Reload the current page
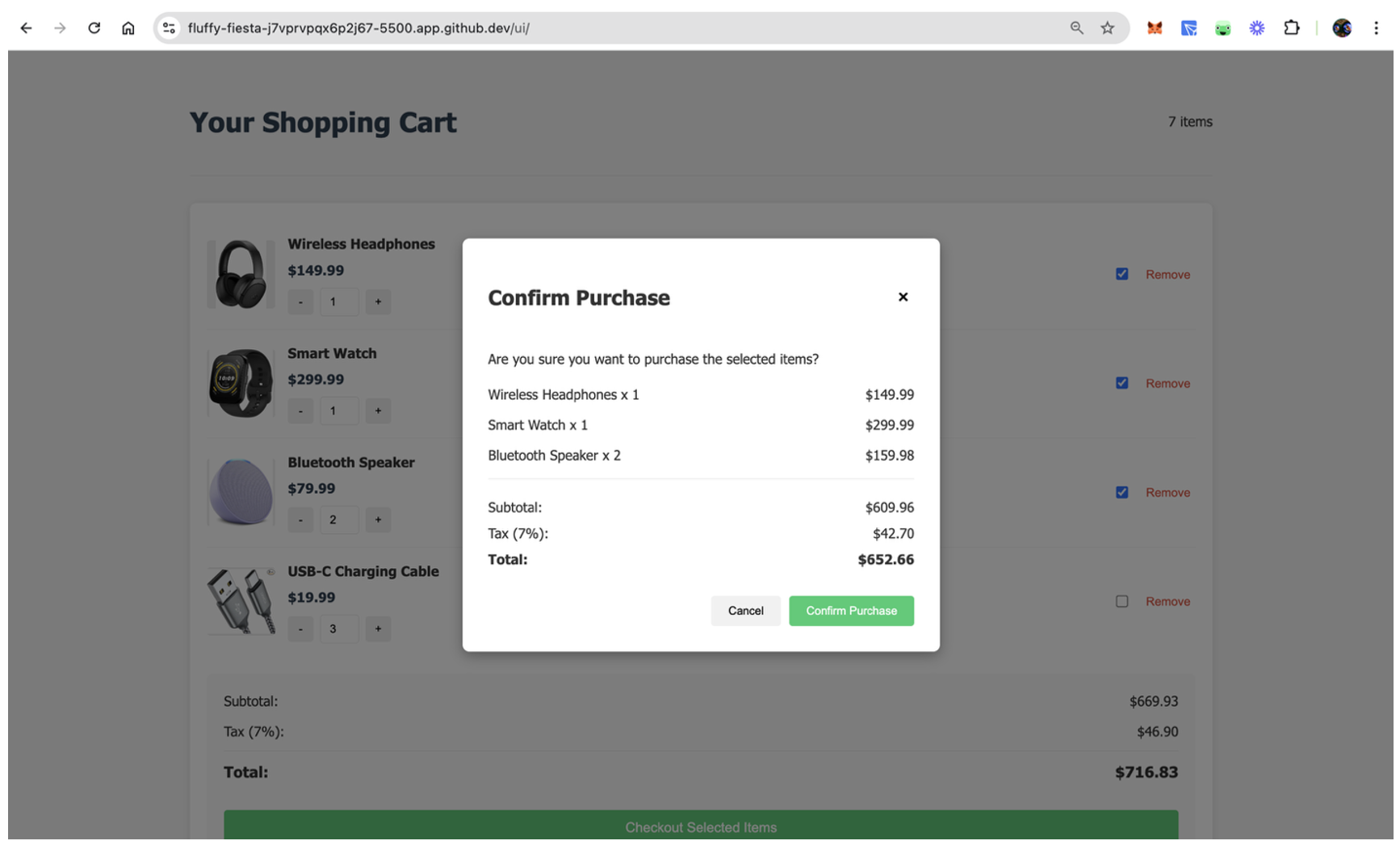The height and width of the screenshot is (845, 1400). [94, 28]
